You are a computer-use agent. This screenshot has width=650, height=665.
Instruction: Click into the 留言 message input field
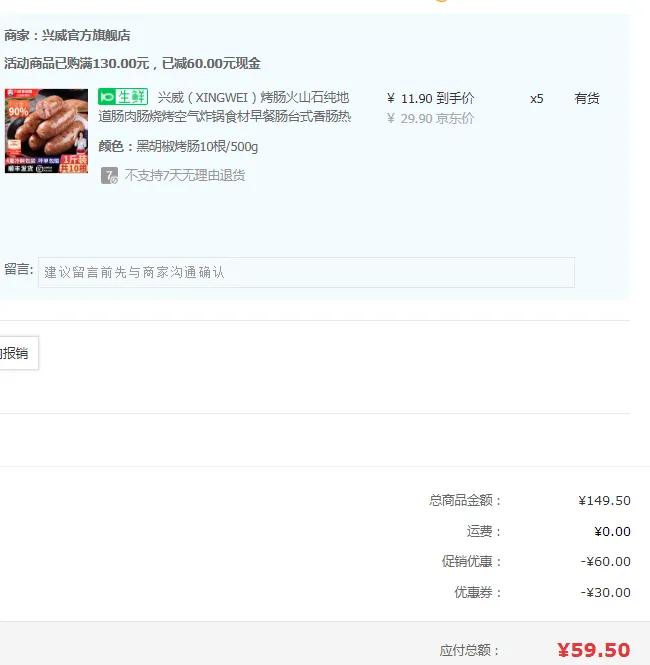coord(306,272)
